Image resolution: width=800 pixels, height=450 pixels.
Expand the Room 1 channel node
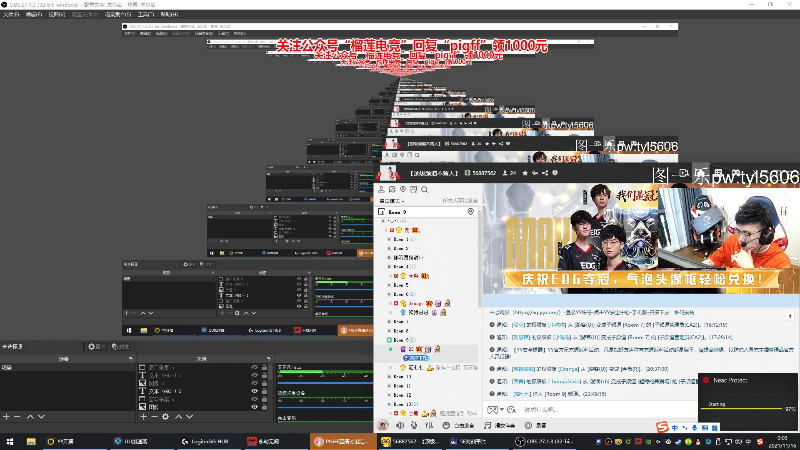[x=389, y=239]
